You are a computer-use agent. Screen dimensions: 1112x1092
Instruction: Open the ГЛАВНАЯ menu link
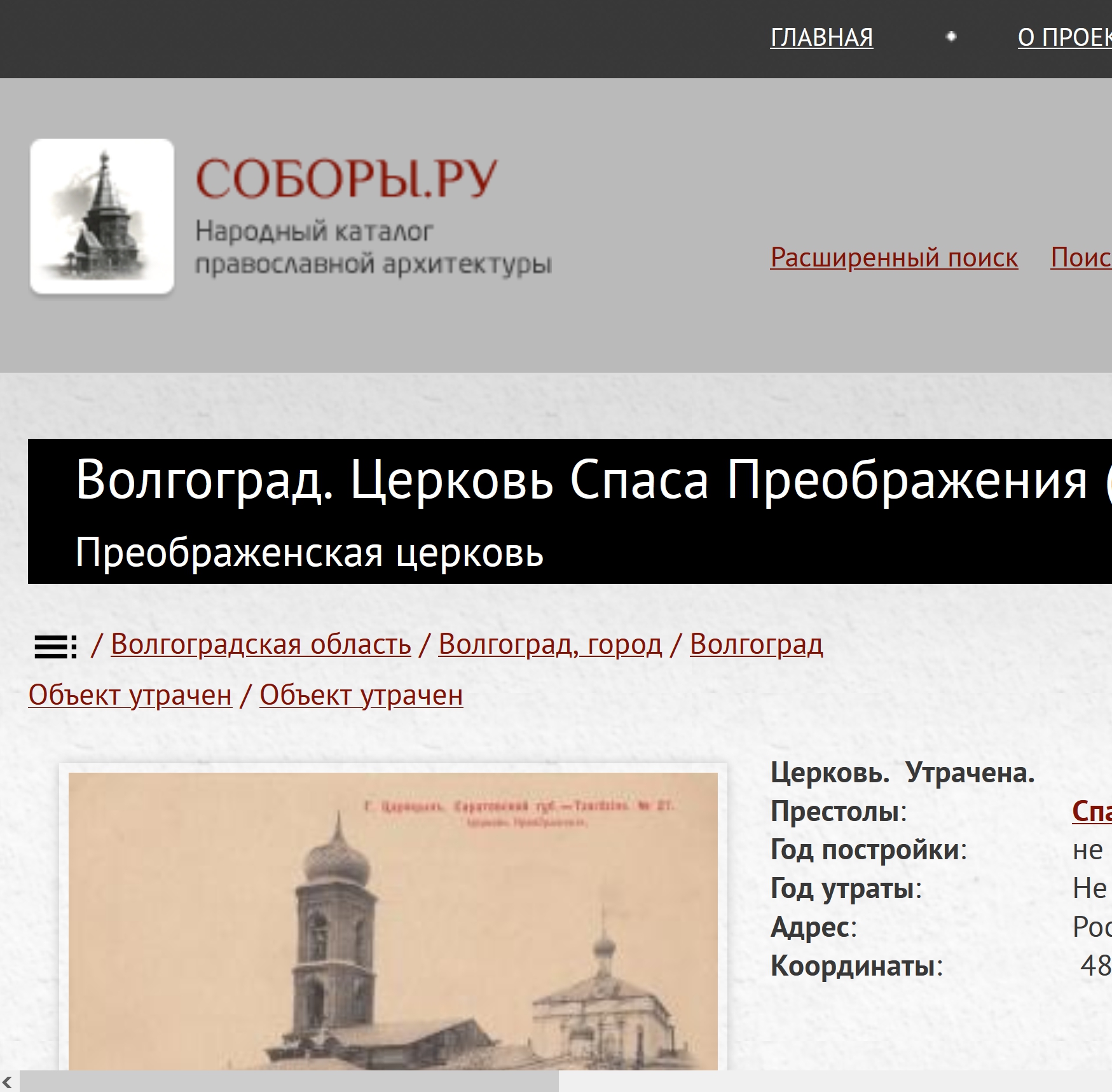tap(821, 38)
